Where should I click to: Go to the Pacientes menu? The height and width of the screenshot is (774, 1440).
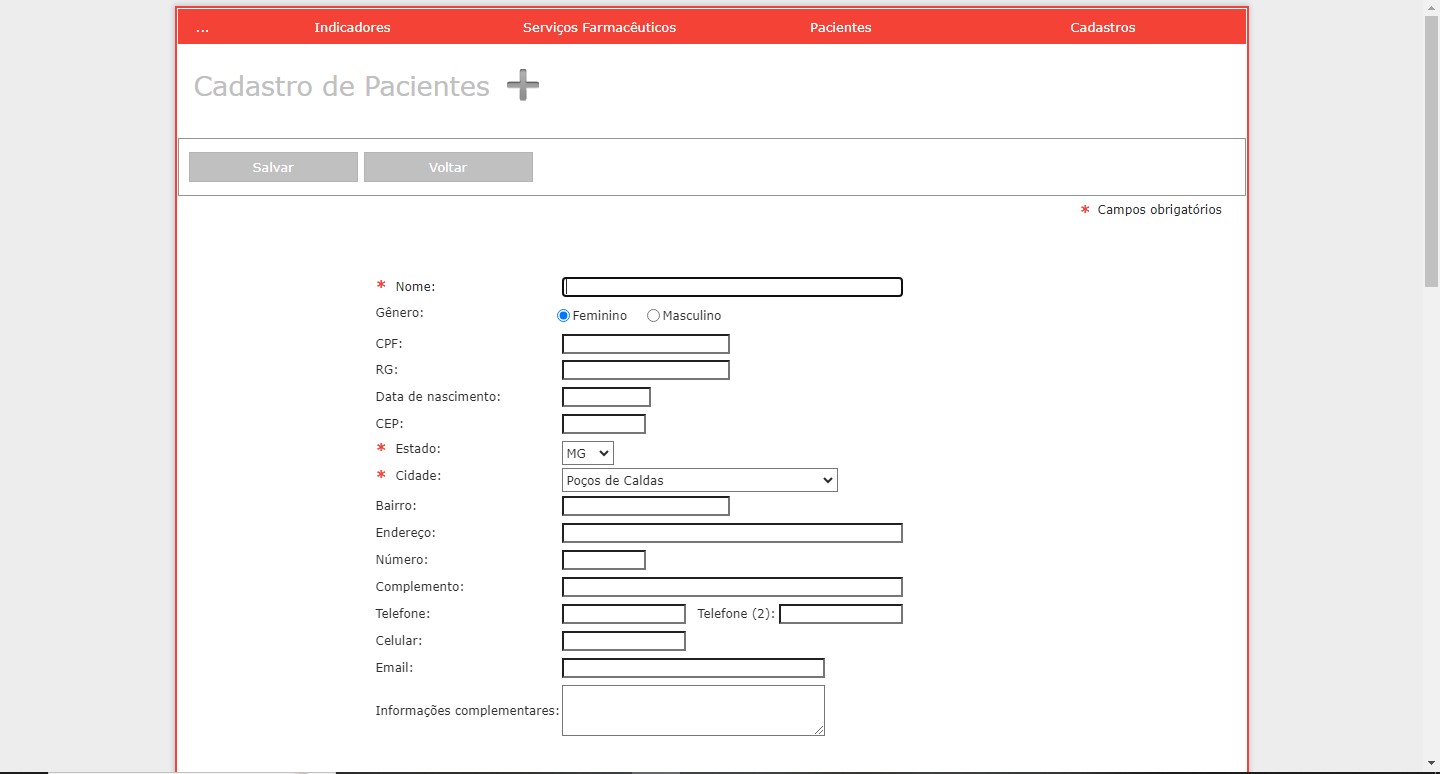pos(840,27)
